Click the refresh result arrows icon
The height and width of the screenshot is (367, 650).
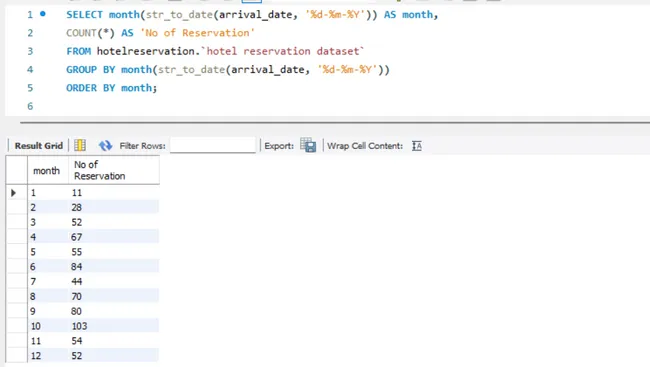[105, 146]
